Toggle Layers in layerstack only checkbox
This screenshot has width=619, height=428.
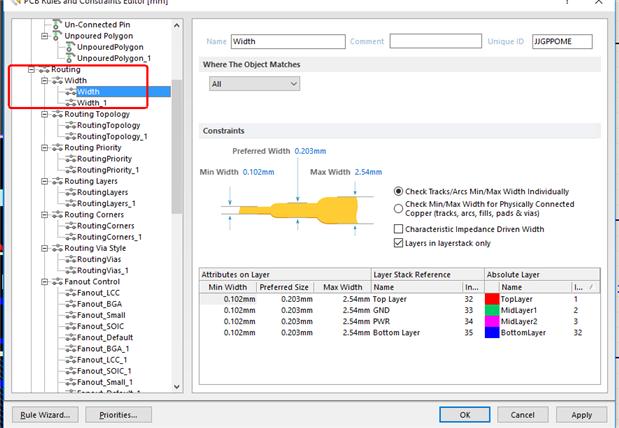(400, 243)
